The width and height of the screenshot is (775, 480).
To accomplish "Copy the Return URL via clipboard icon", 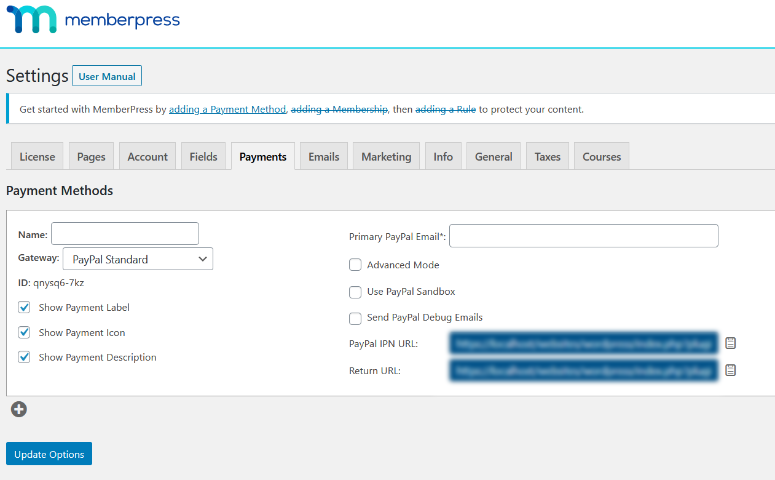I will (x=730, y=370).
